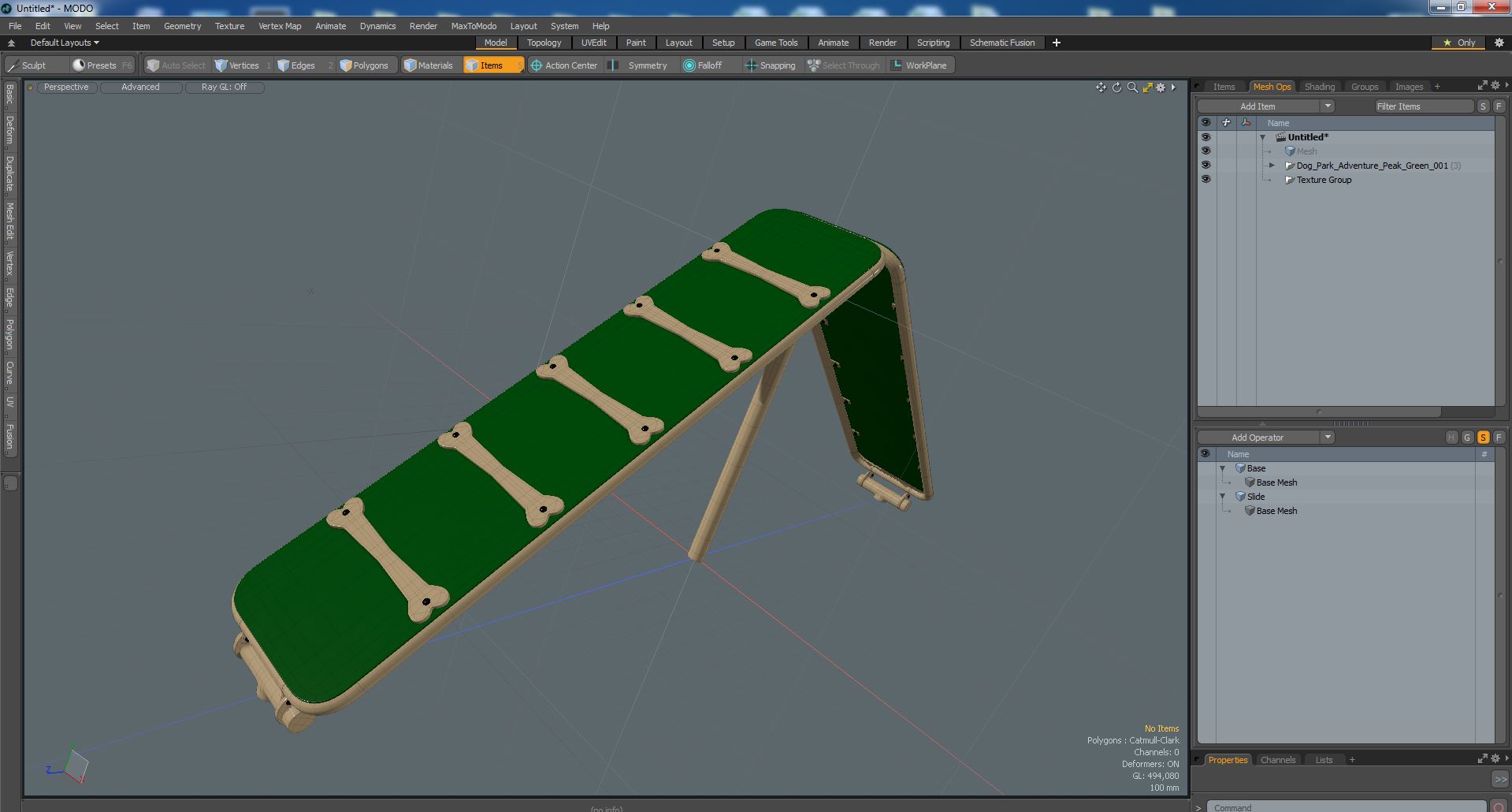Click the WorkPlane button
This screenshot has width=1512, height=812.
tap(919, 65)
